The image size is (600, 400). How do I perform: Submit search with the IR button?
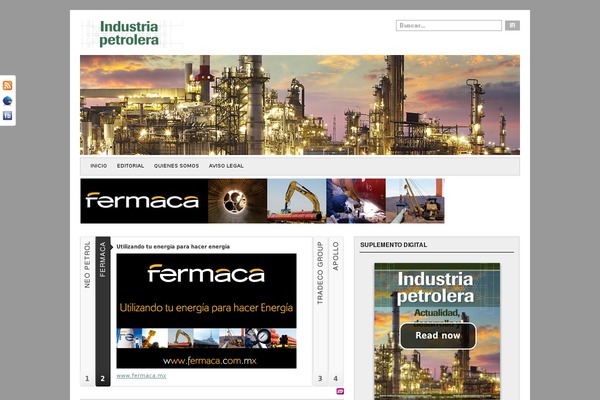(x=512, y=26)
